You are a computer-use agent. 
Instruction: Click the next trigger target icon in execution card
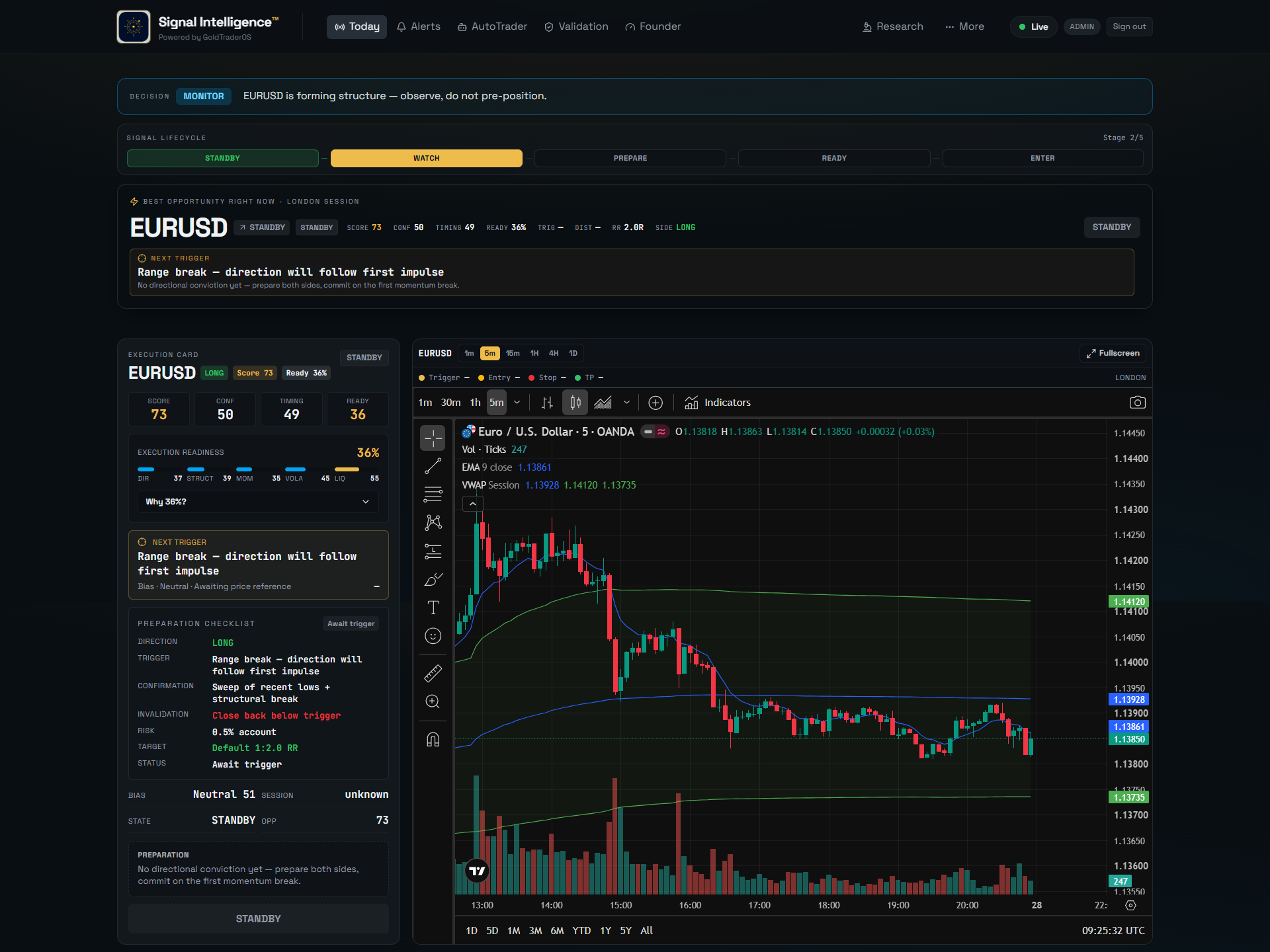click(x=142, y=542)
